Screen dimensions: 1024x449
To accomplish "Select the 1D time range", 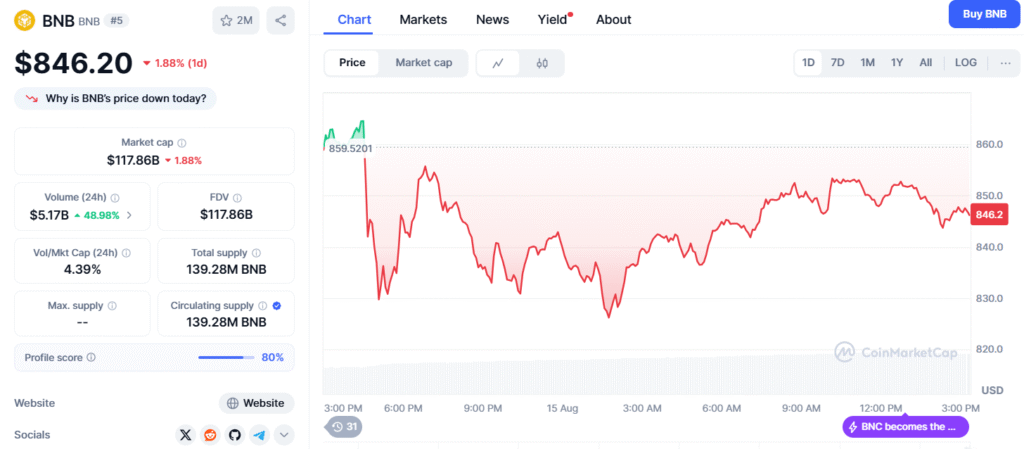I will (808, 63).
